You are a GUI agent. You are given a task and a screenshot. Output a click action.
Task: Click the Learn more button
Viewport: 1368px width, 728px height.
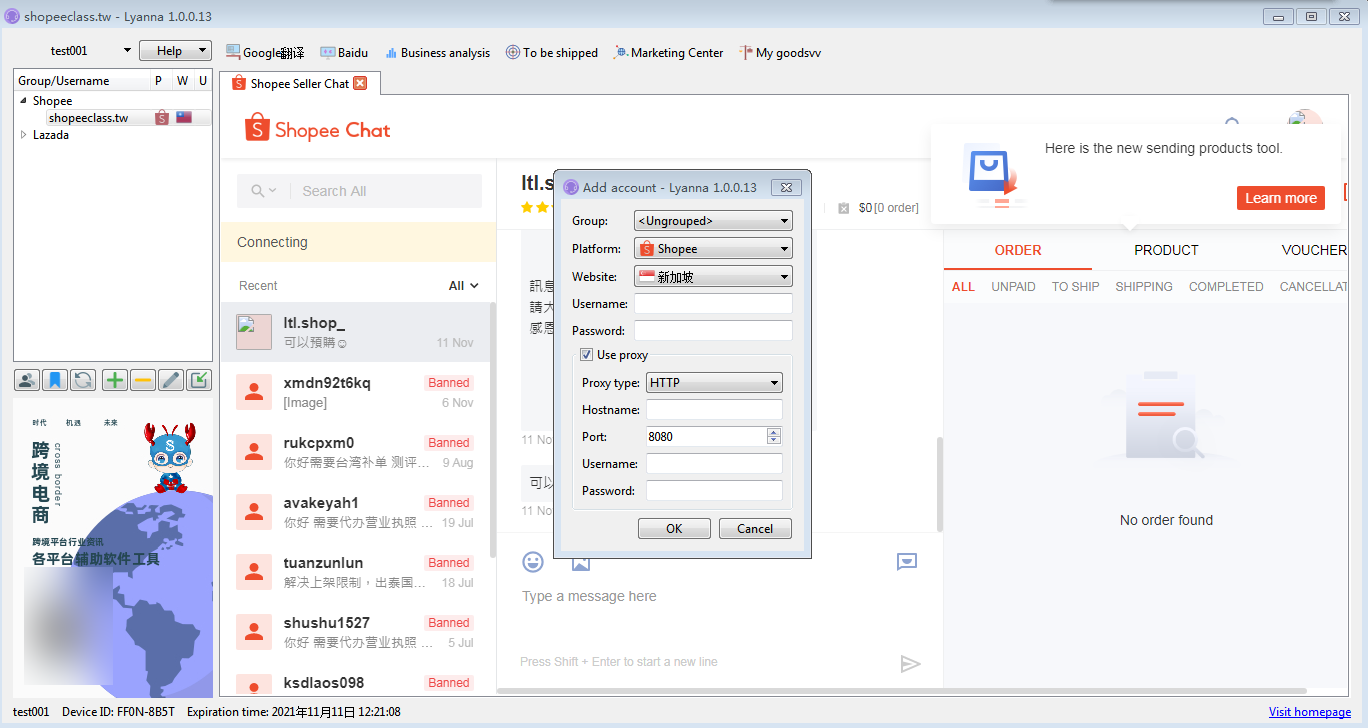pos(1280,198)
